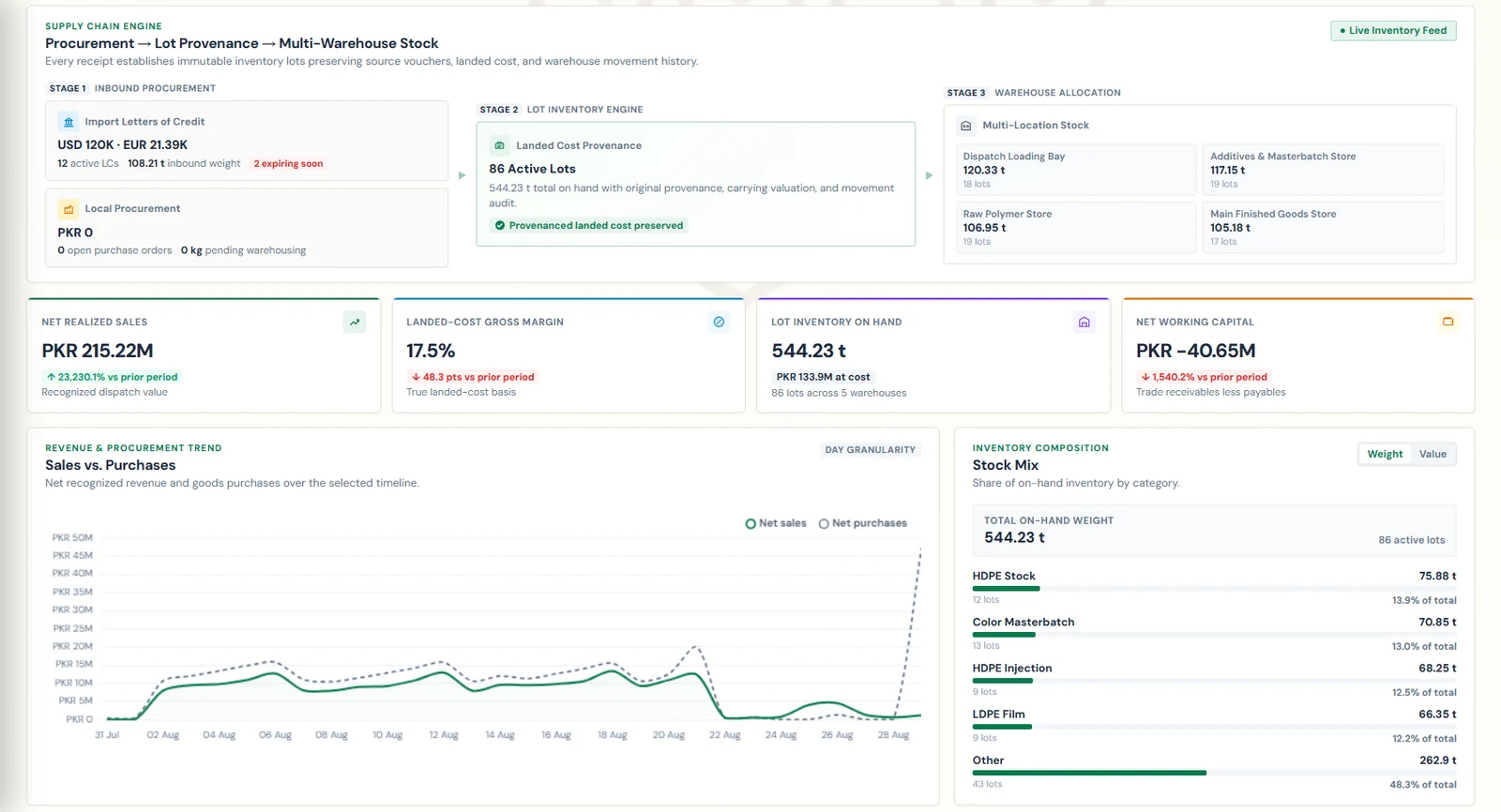Toggle the Net sales legend marker
Viewport: 1501px width, 812px height.
pos(750,524)
